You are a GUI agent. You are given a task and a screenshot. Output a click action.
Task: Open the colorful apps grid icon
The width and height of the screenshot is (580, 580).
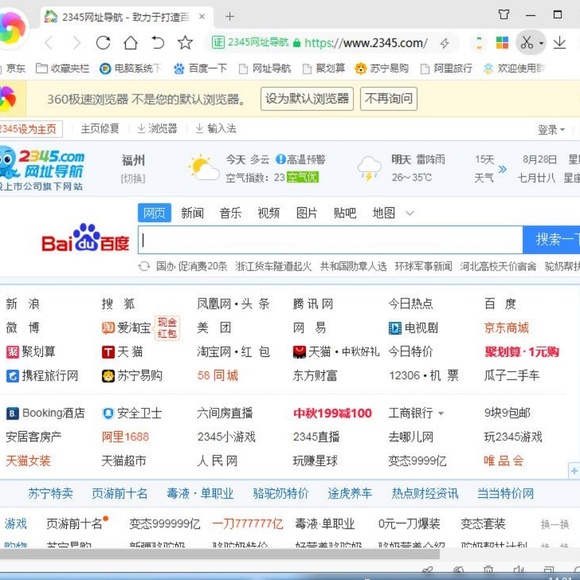pyautogui.click(x=502, y=43)
